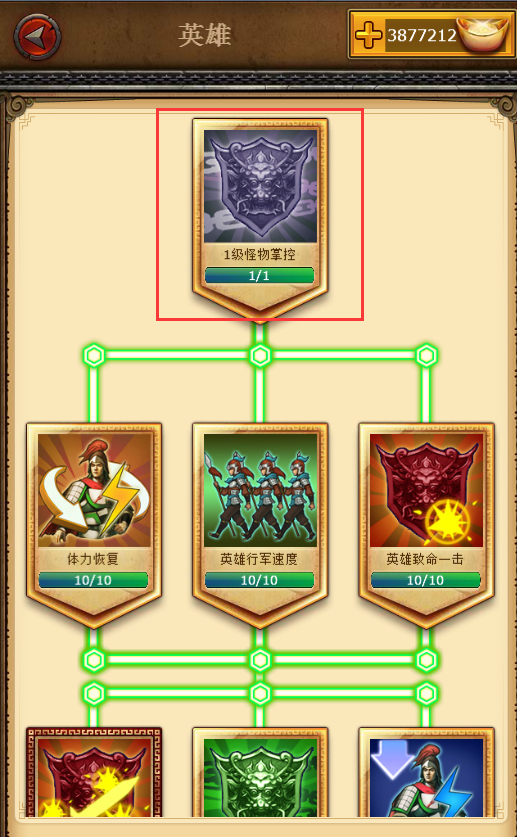Select the 英雄行军速度 marching soldiers icon
Viewport: 517px width, 837px height.
tap(260, 490)
